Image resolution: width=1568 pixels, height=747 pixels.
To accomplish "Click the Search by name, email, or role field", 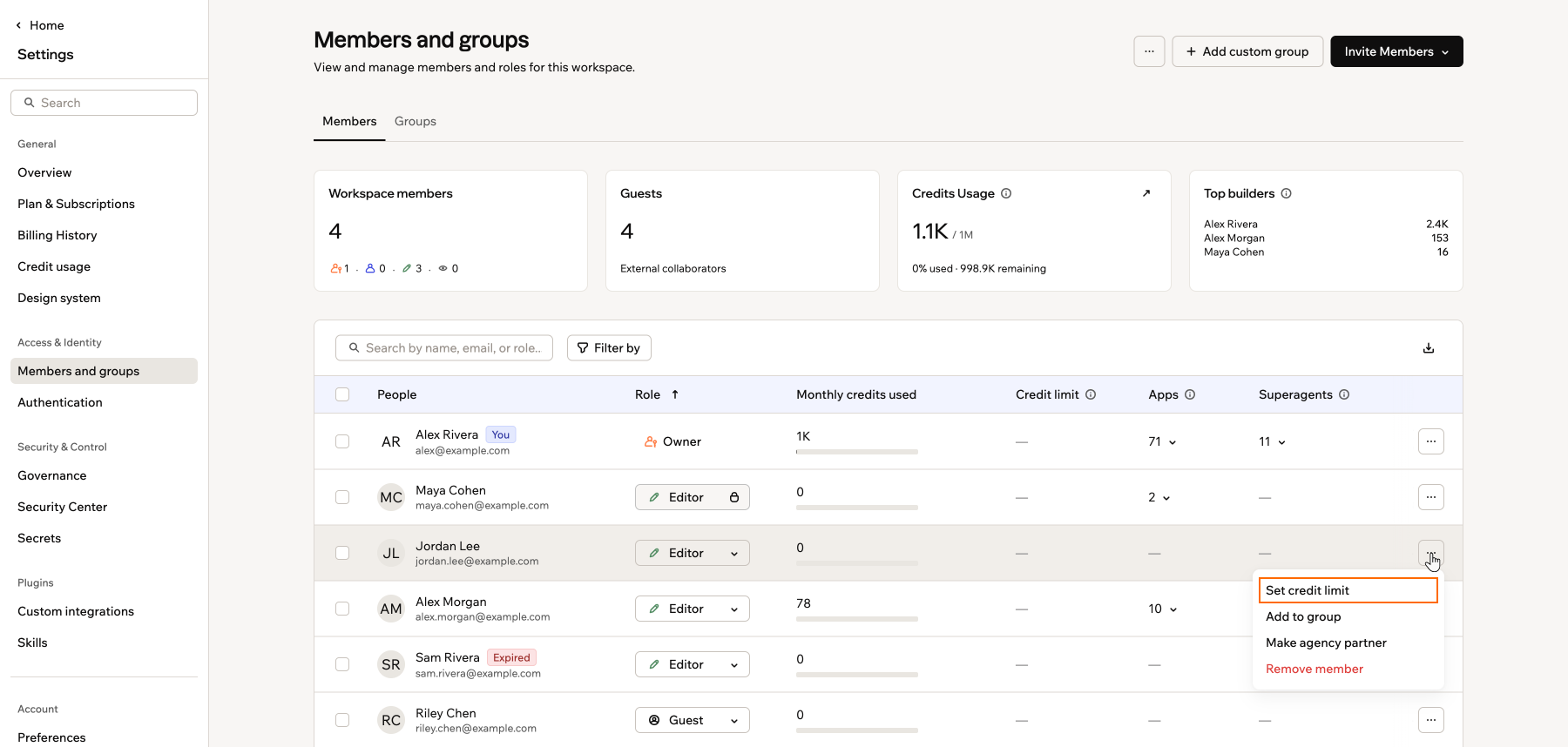I will (x=444, y=348).
